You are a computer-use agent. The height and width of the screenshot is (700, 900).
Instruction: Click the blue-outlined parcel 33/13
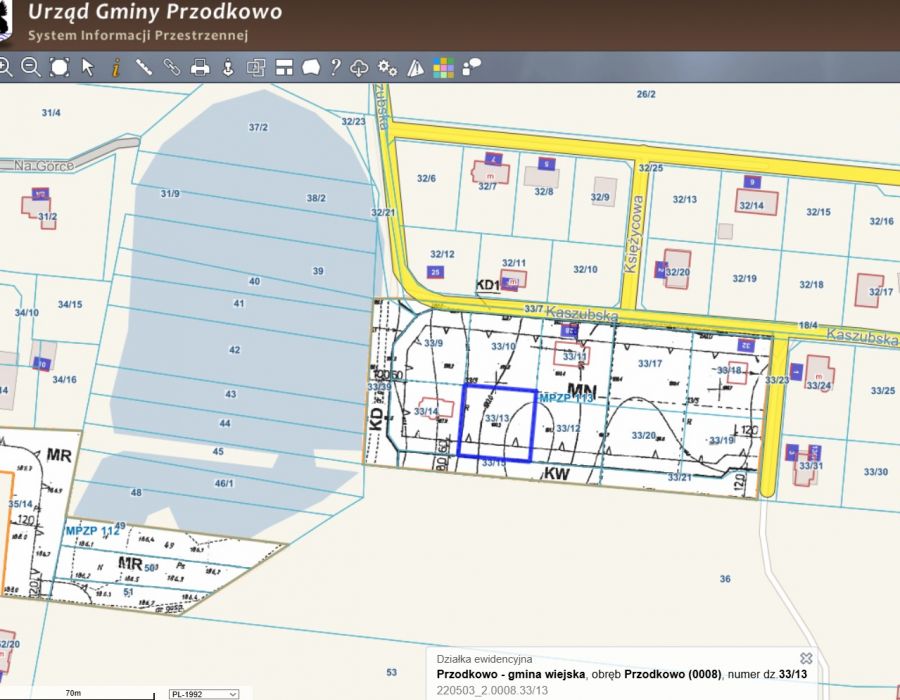click(x=497, y=425)
